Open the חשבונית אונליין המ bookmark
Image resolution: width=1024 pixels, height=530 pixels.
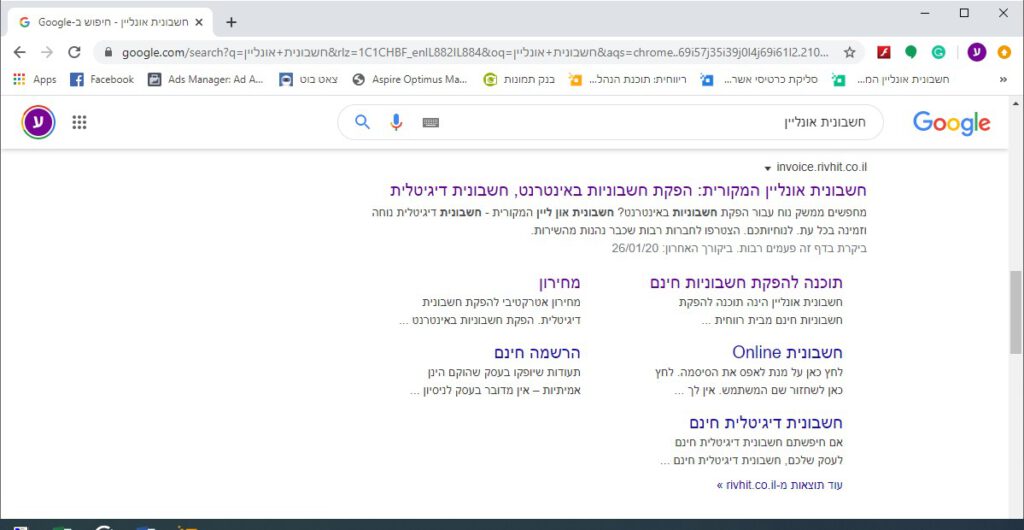pos(891,80)
